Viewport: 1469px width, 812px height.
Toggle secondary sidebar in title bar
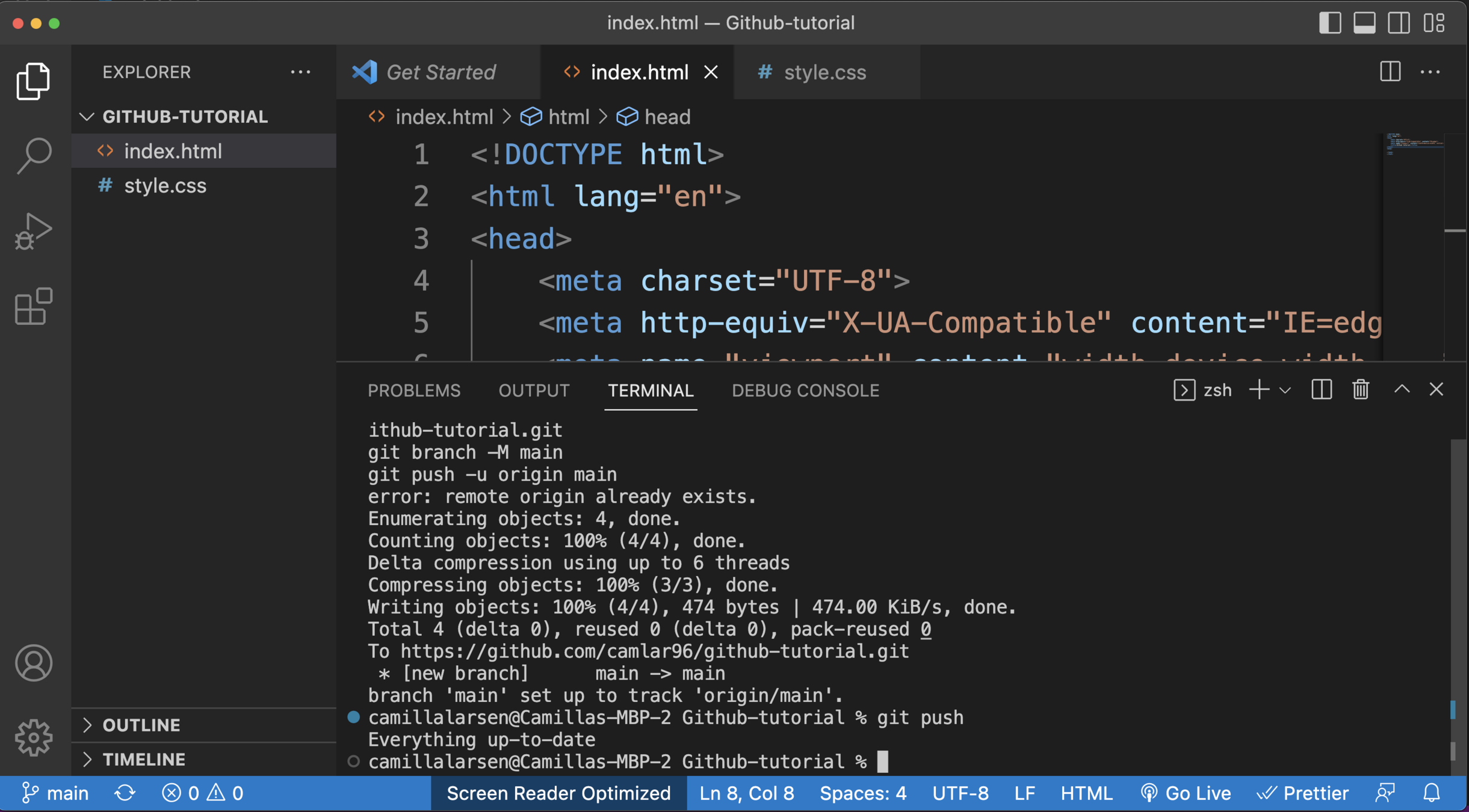[x=1399, y=23]
